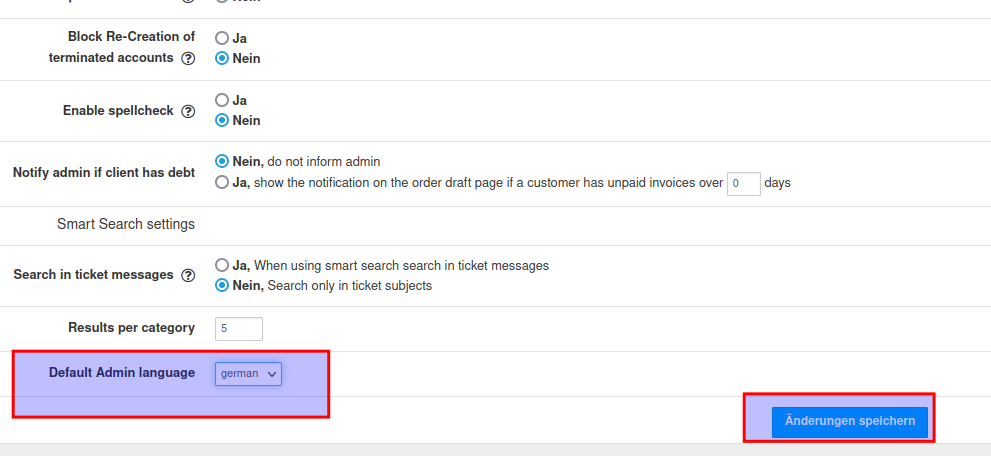Viewport: 991px width, 456px height.
Task: Click the Results per category input field
Action: (x=238, y=328)
